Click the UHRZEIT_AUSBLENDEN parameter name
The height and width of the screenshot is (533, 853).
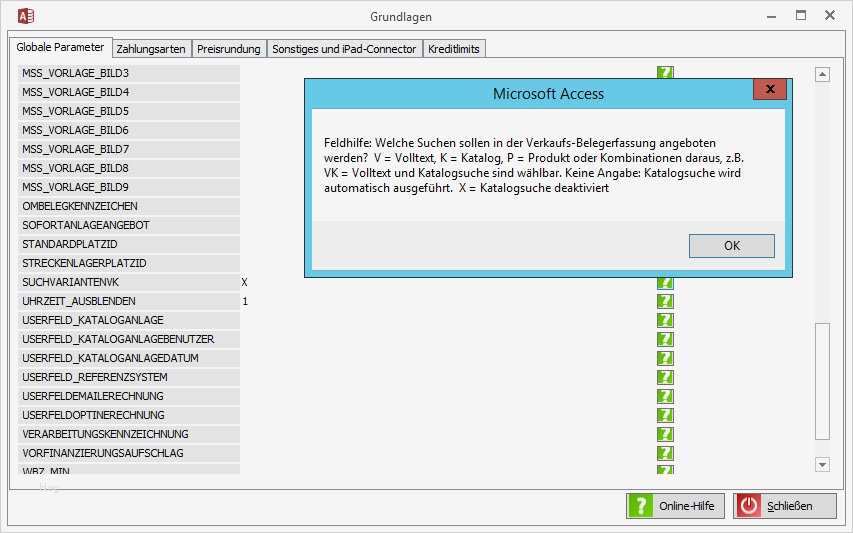[129, 301]
